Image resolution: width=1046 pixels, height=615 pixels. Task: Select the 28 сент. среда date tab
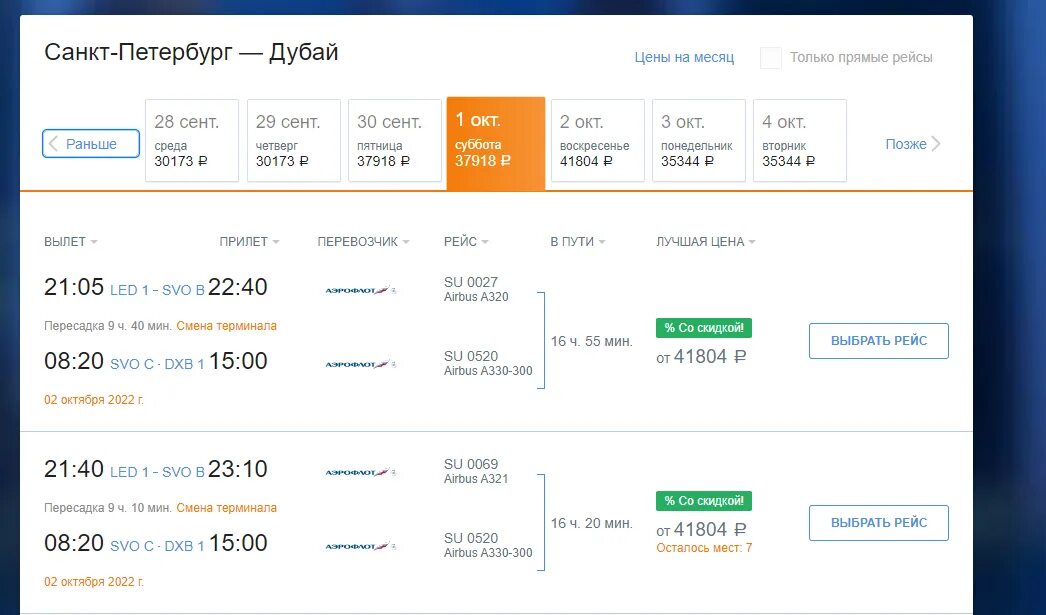pyautogui.click(x=192, y=140)
